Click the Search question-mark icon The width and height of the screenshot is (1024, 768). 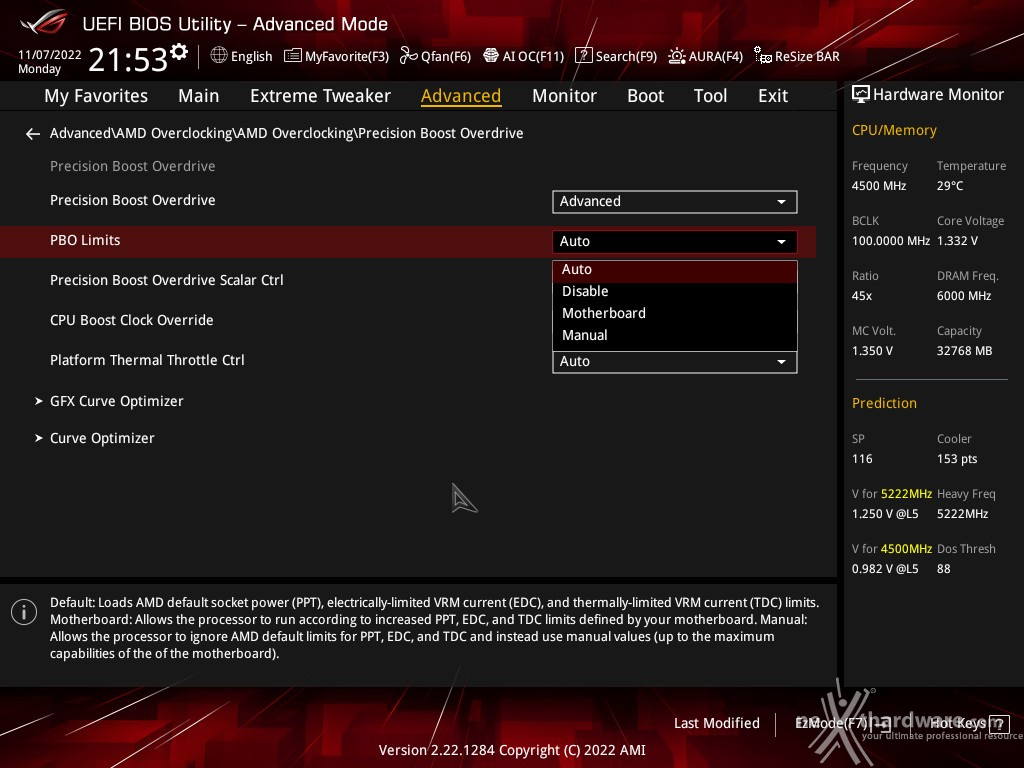583,56
